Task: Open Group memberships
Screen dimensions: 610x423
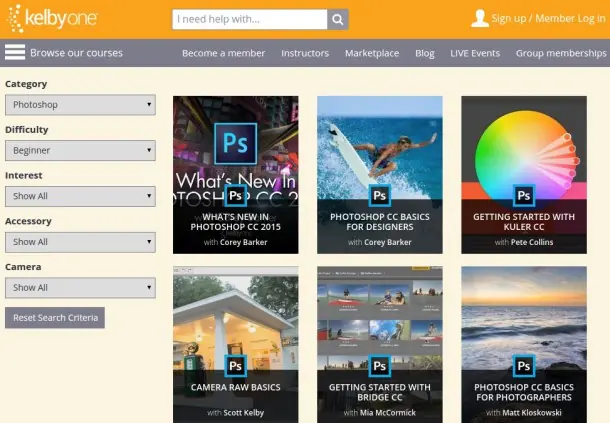Action: 561,53
